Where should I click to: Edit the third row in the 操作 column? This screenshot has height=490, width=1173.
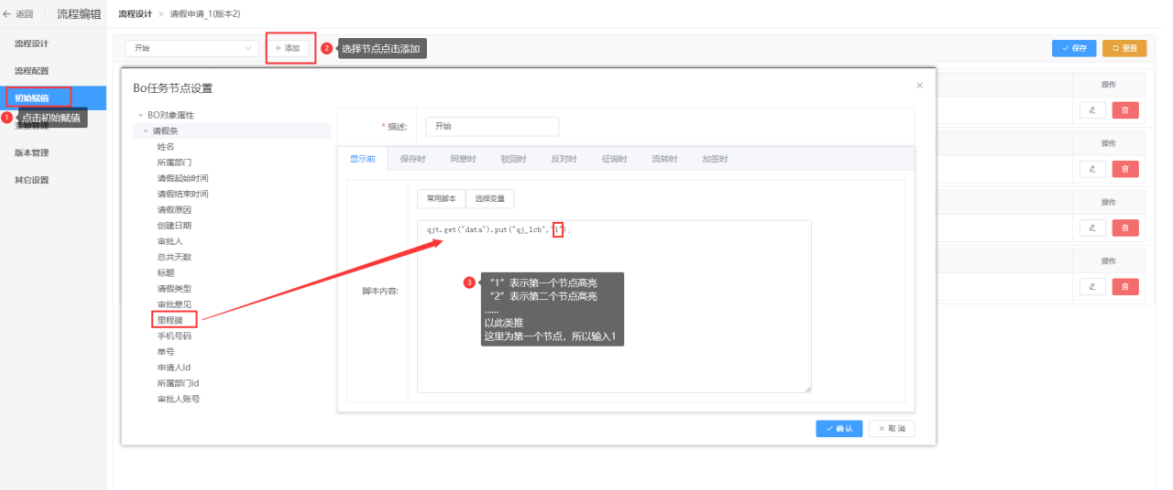(x=1092, y=227)
